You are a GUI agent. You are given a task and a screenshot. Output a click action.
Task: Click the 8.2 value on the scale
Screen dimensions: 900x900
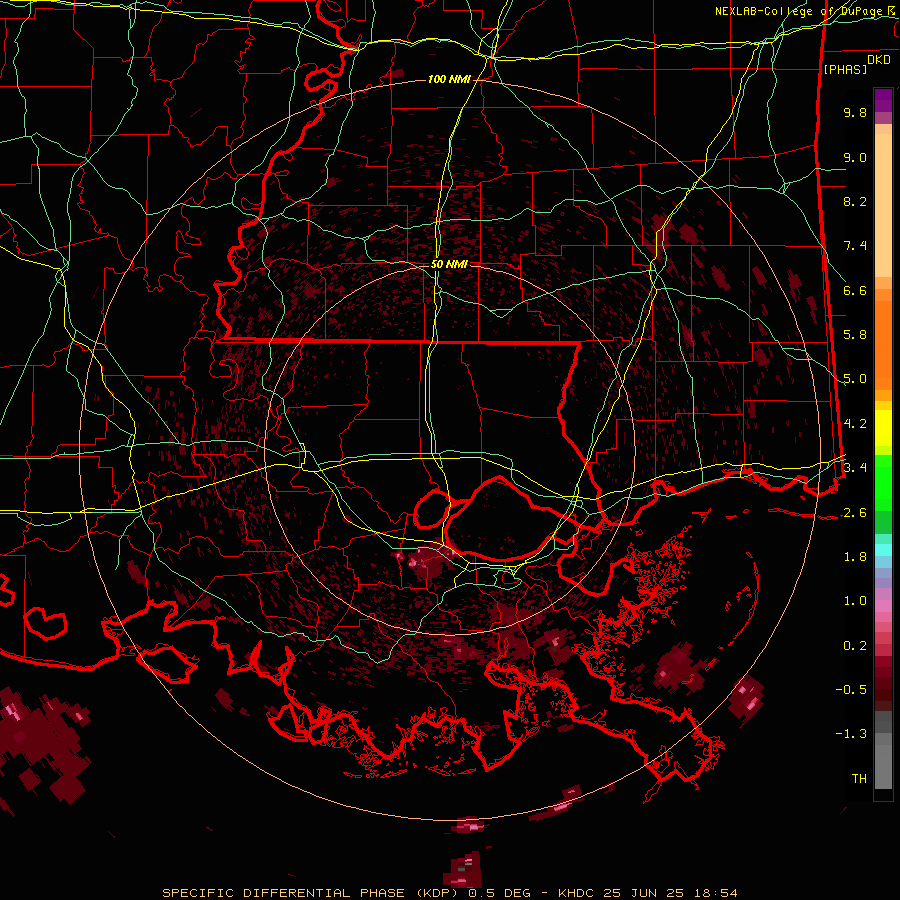coord(855,201)
